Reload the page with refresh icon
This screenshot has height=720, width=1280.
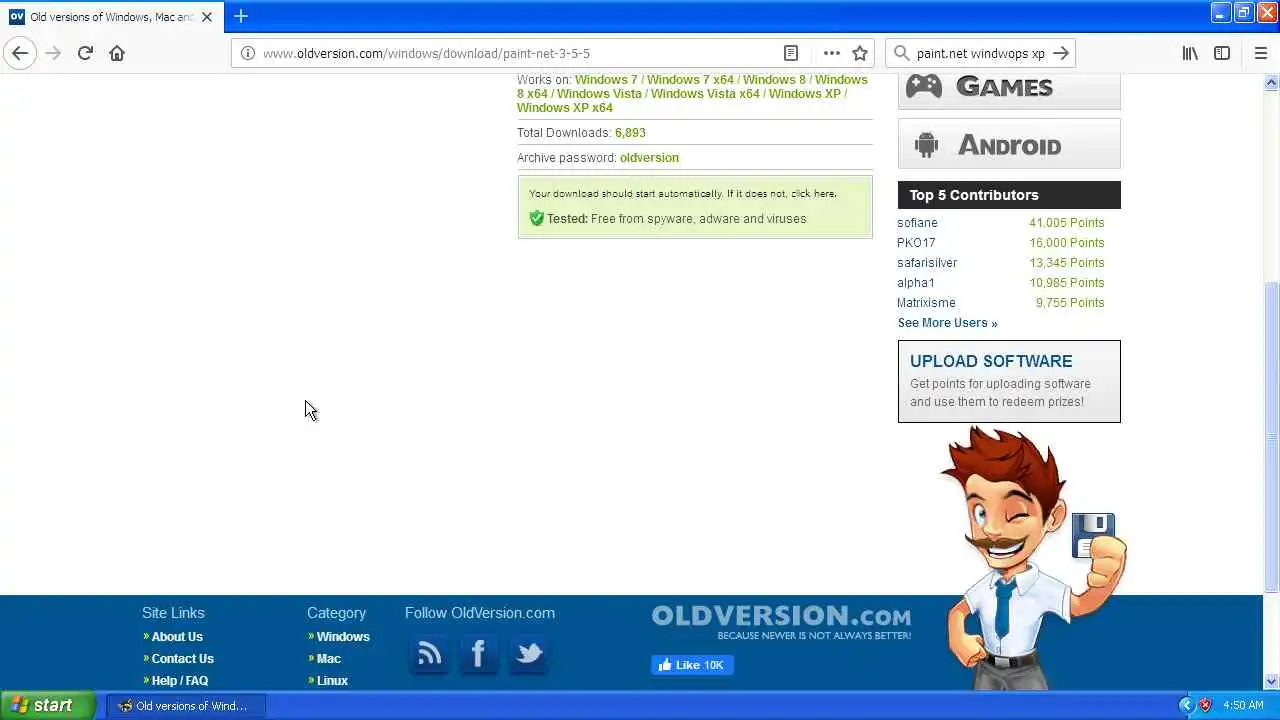pos(85,53)
